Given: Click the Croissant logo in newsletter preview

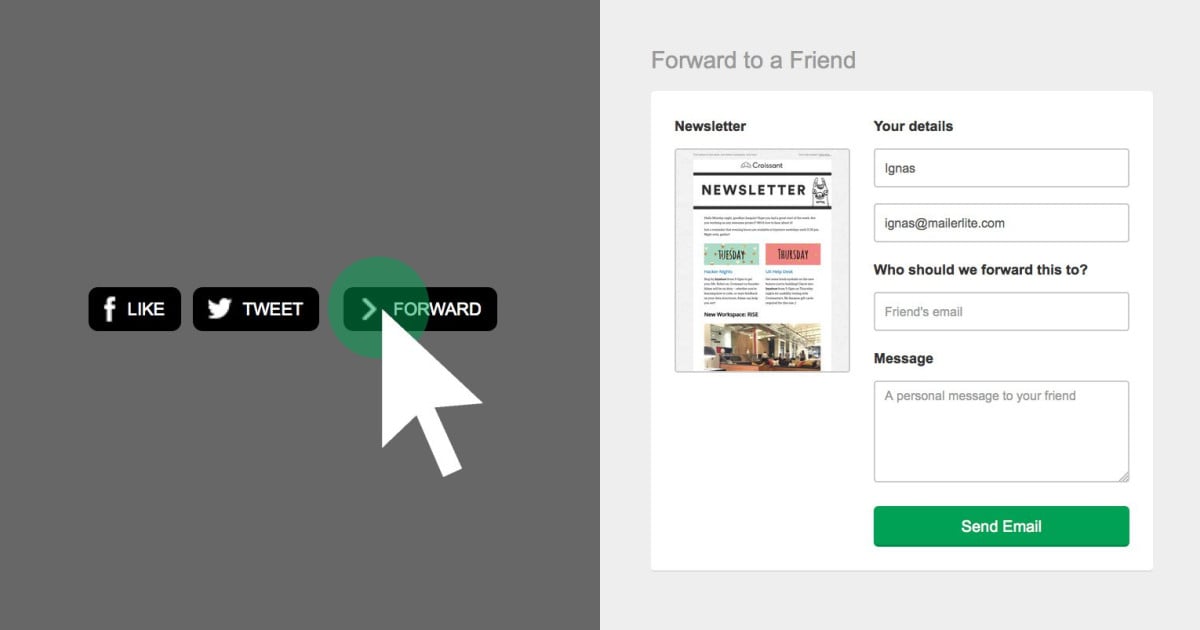Looking at the screenshot, I should click(x=762, y=165).
